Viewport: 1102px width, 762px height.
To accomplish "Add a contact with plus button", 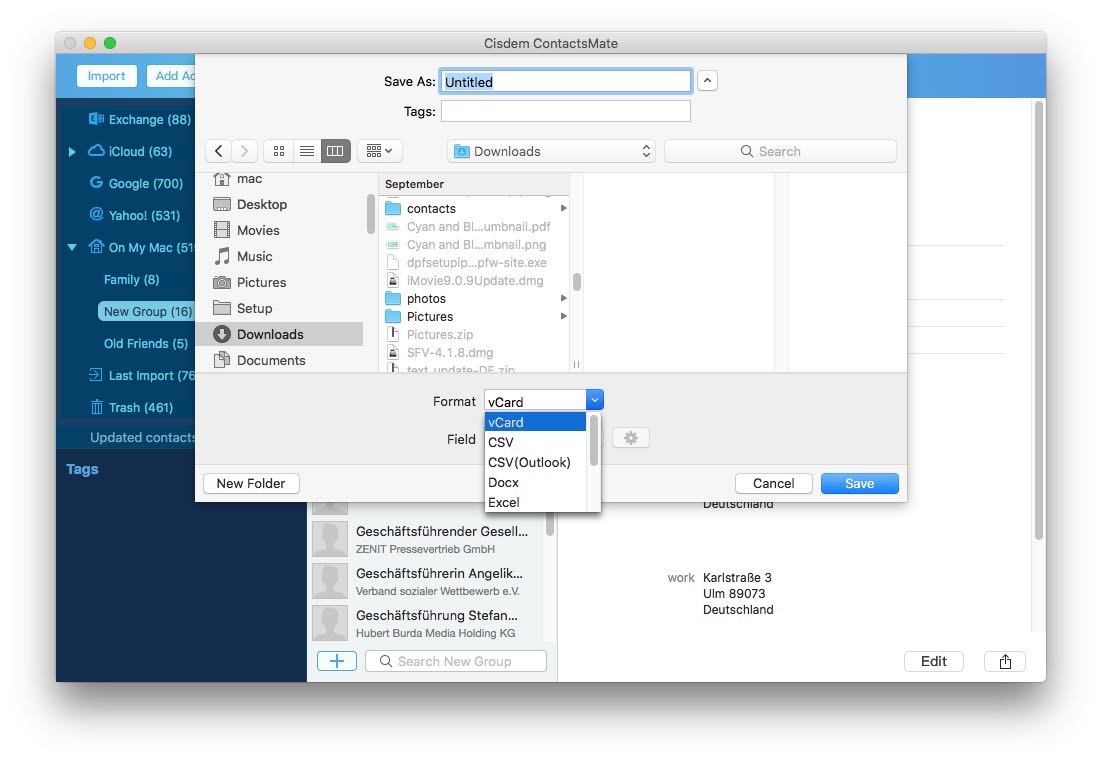I will coord(337,661).
